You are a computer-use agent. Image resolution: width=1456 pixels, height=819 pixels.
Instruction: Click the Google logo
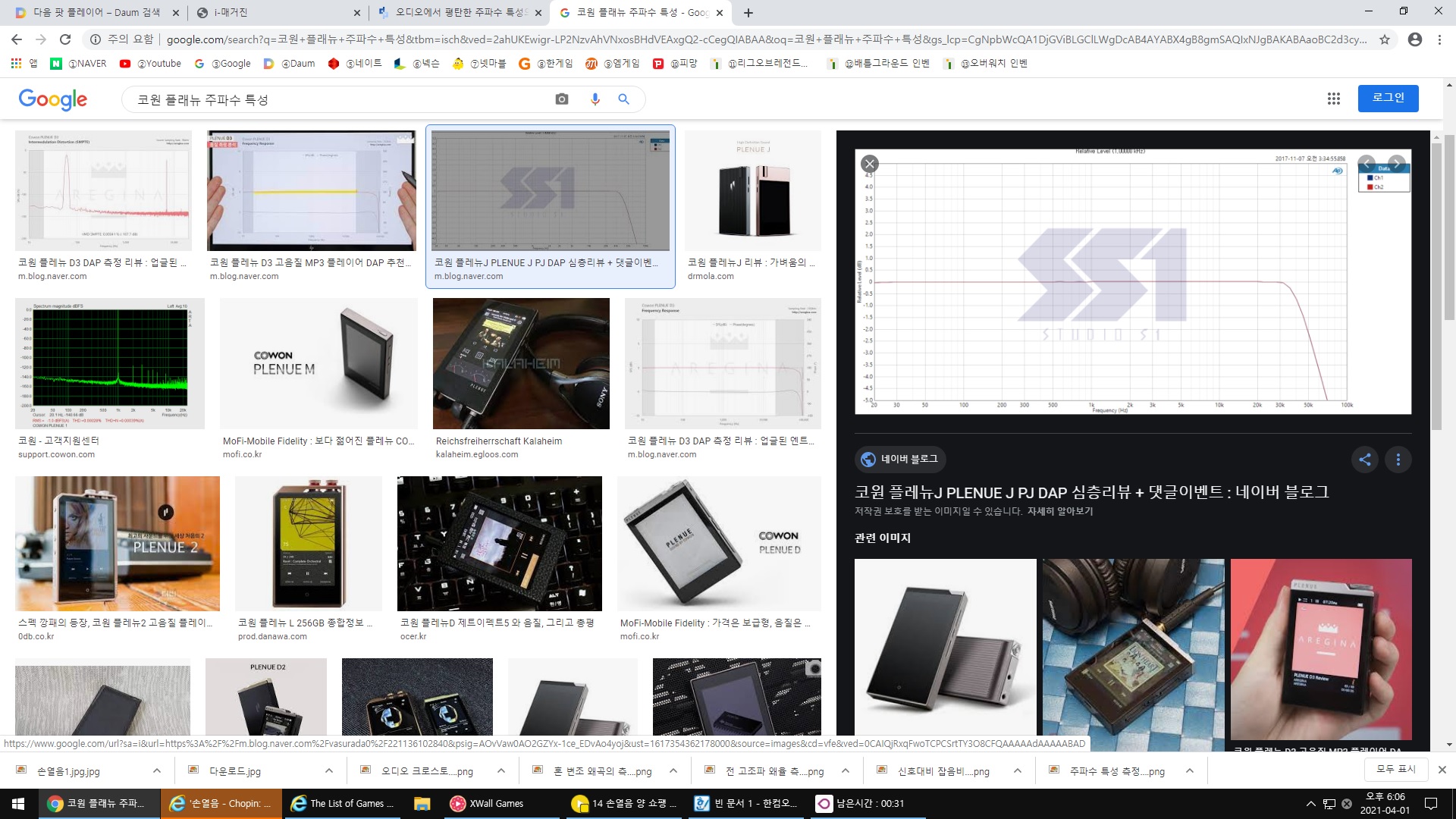coord(53,99)
